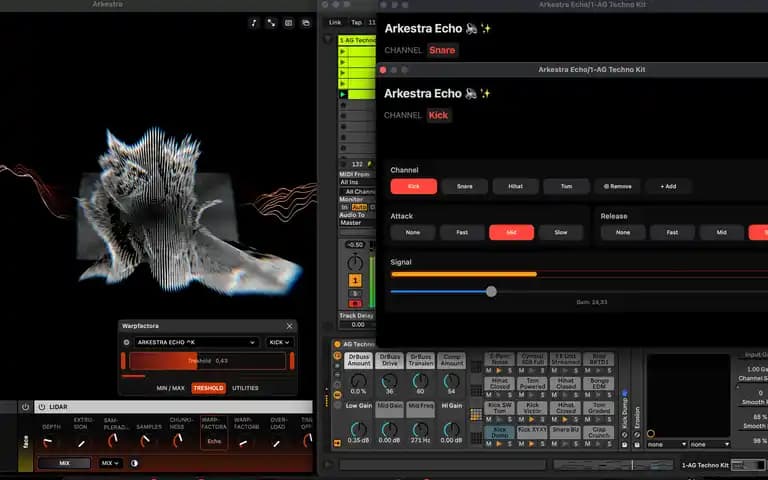Select the highlighted orange pad overview grid
This screenshot has height=480, width=768.
(x=476, y=414)
